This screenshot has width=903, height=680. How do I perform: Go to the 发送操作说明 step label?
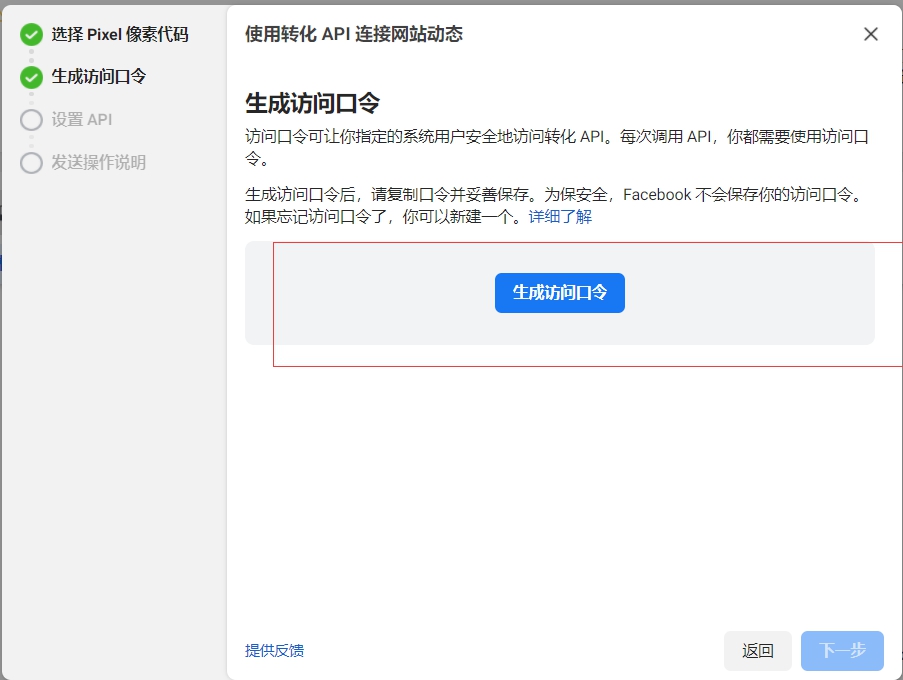point(99,163)
